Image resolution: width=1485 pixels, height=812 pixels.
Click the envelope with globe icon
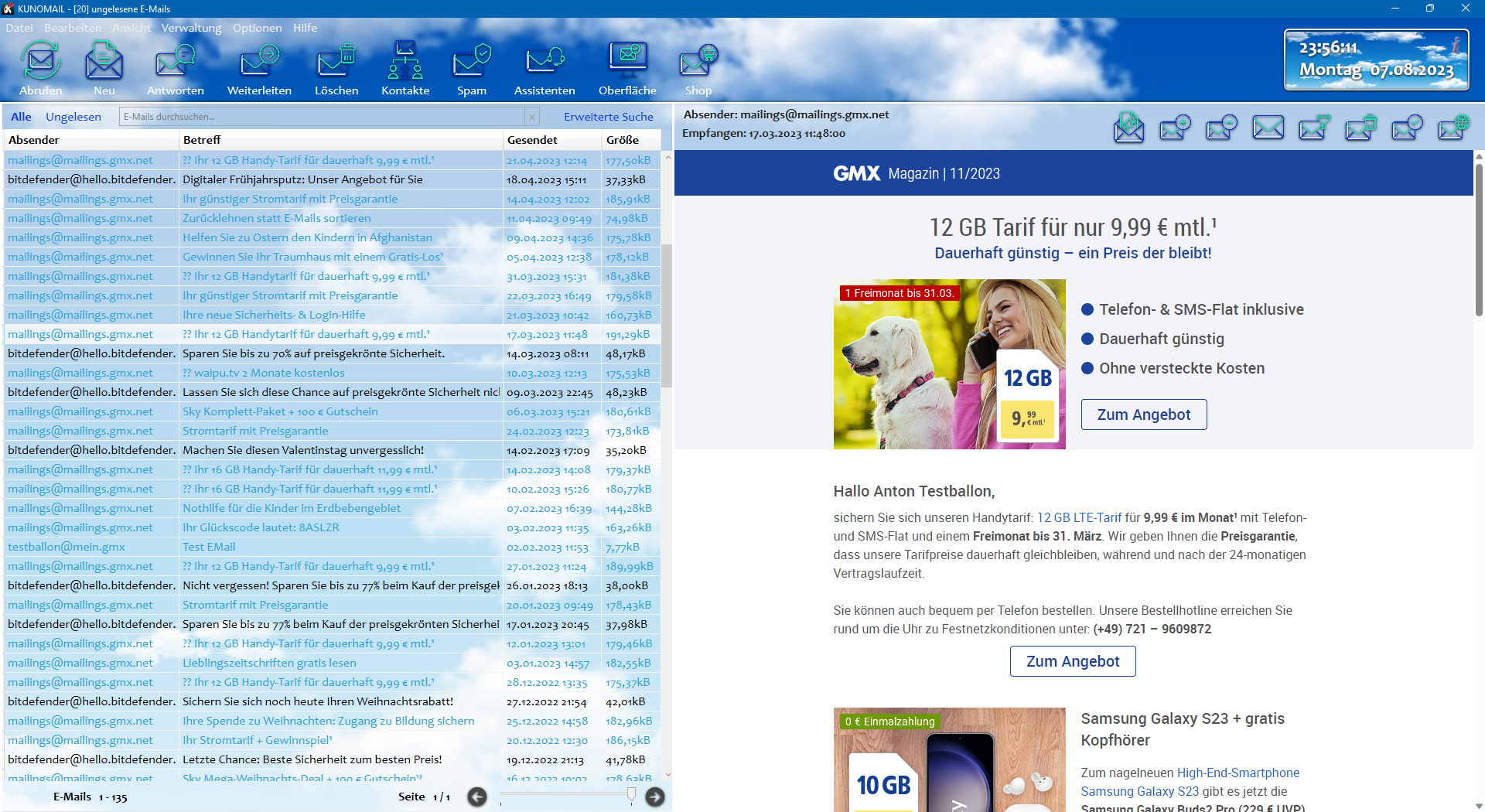coord(1453,127)
